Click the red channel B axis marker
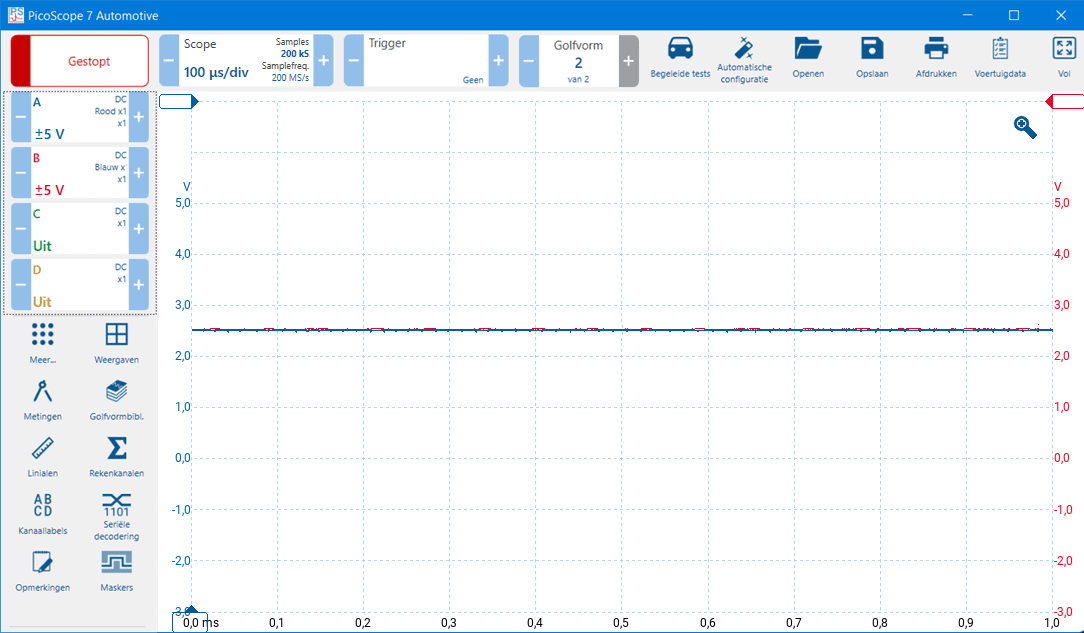1084x633 pixels. click(x=1065, y=101)
